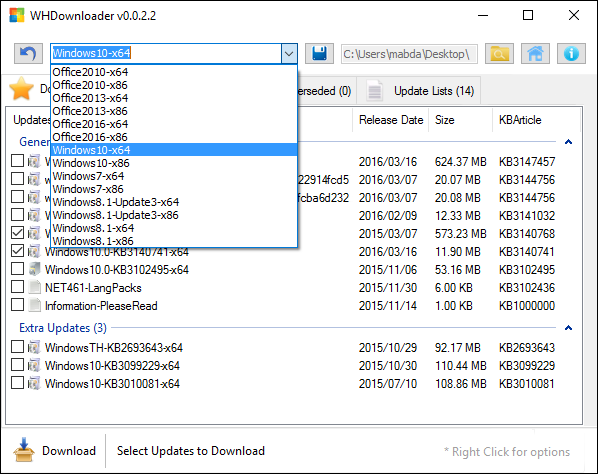598x474 pixels.
Task: Select Windows8.1-Update3-x64 from the list
Action: click(x=174, y=202)
